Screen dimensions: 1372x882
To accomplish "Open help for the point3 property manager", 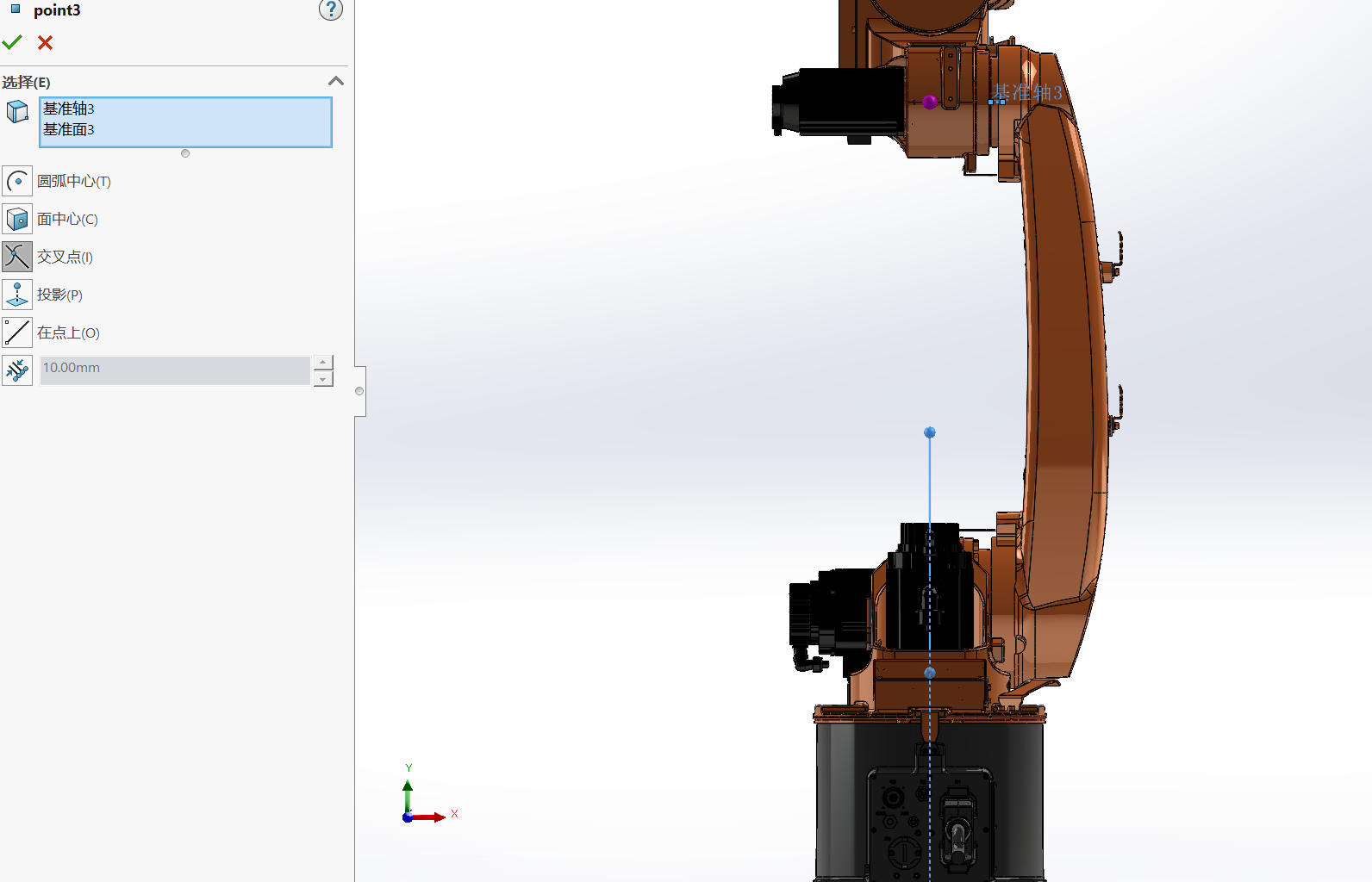I will 331,9.
